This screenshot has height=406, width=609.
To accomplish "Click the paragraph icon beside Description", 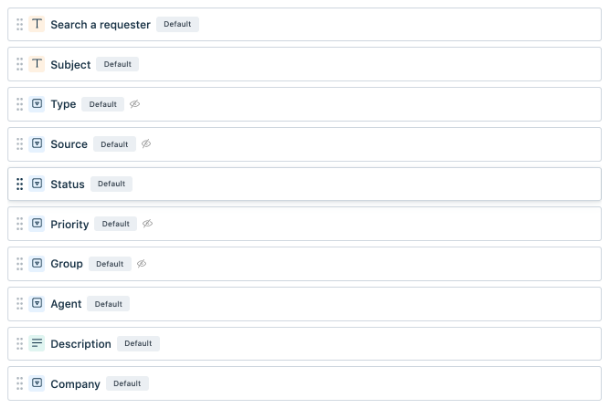I will point(37,343).
